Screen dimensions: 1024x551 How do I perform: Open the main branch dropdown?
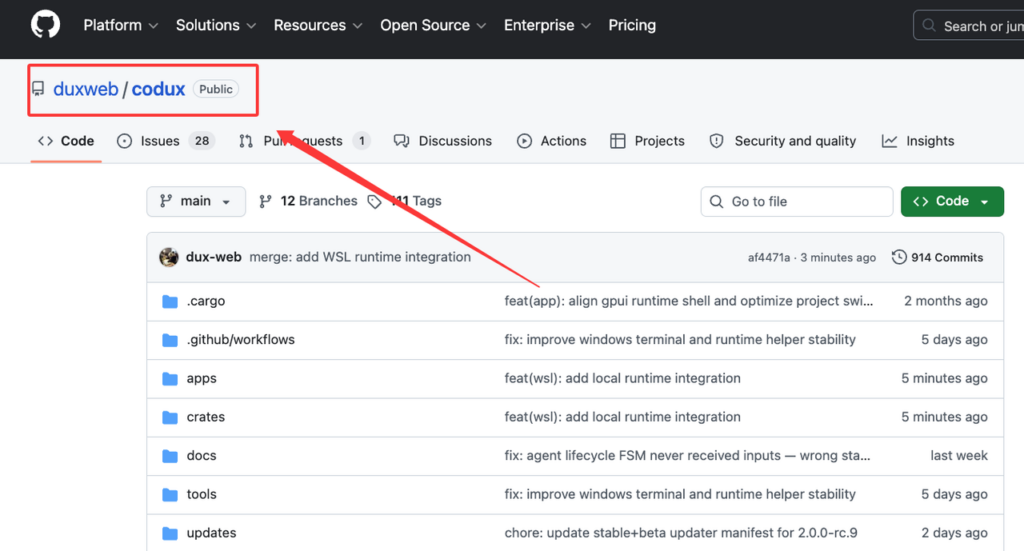tap(196, 201)
